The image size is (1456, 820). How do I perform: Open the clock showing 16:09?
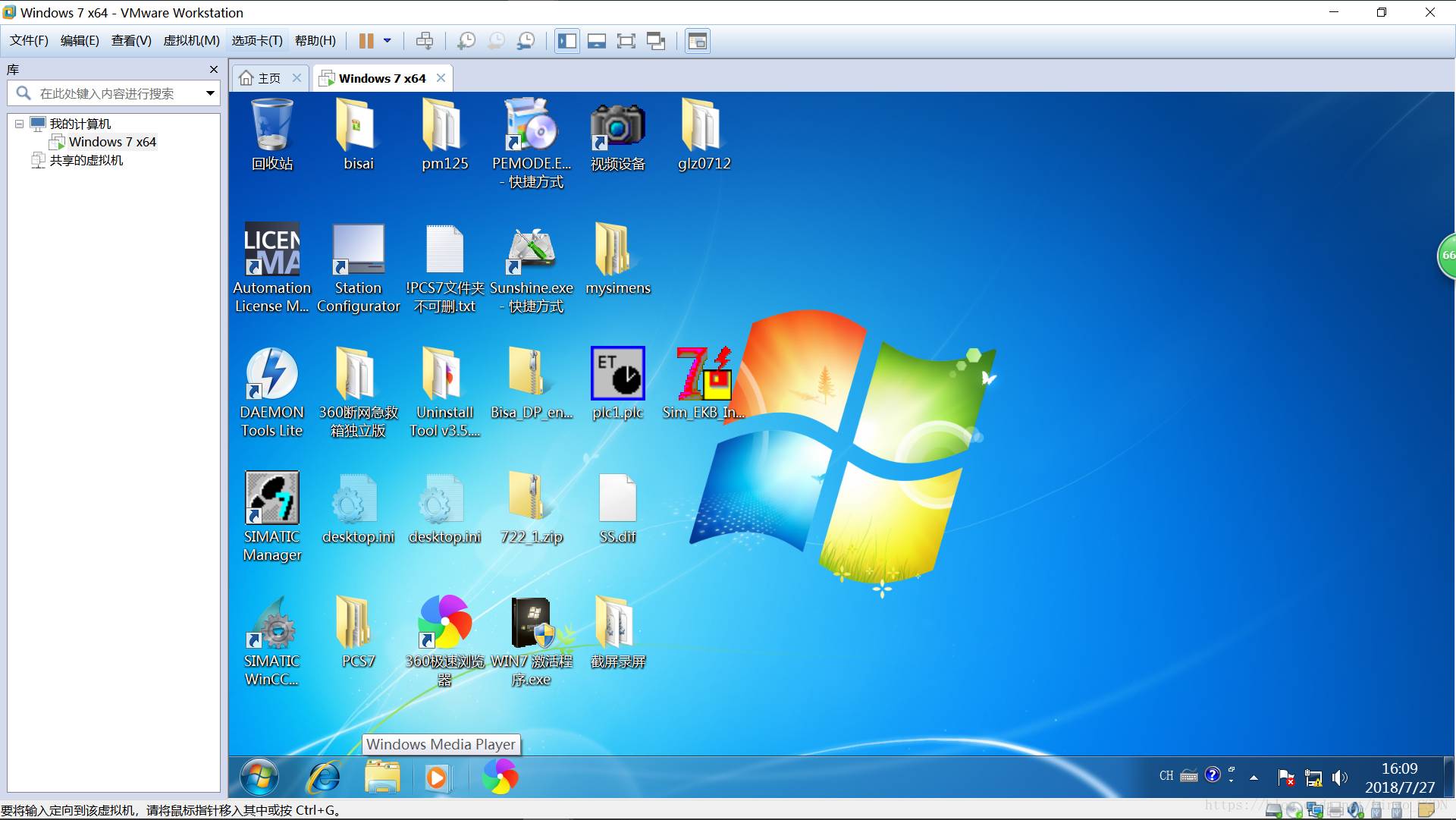pyautogui.click(x=1399, y=778)
